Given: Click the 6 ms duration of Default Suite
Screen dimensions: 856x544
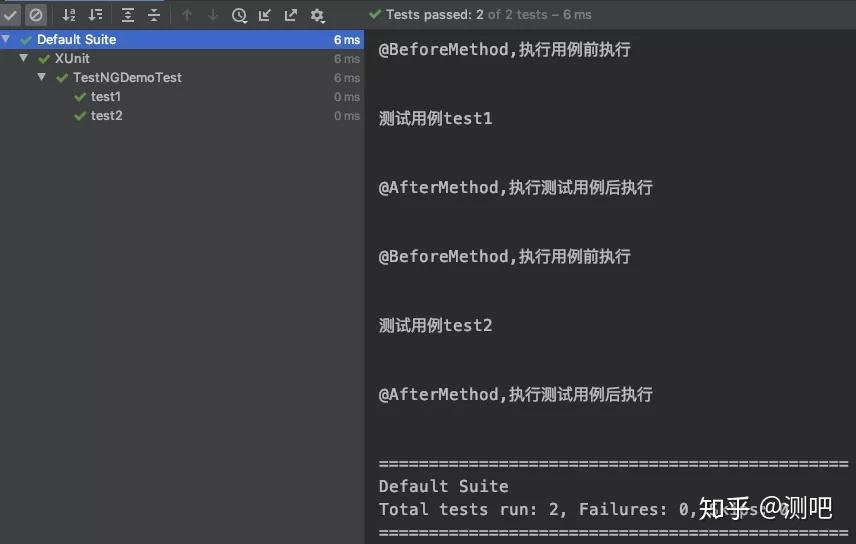Looking at the screenshot, I should point(347,40).
